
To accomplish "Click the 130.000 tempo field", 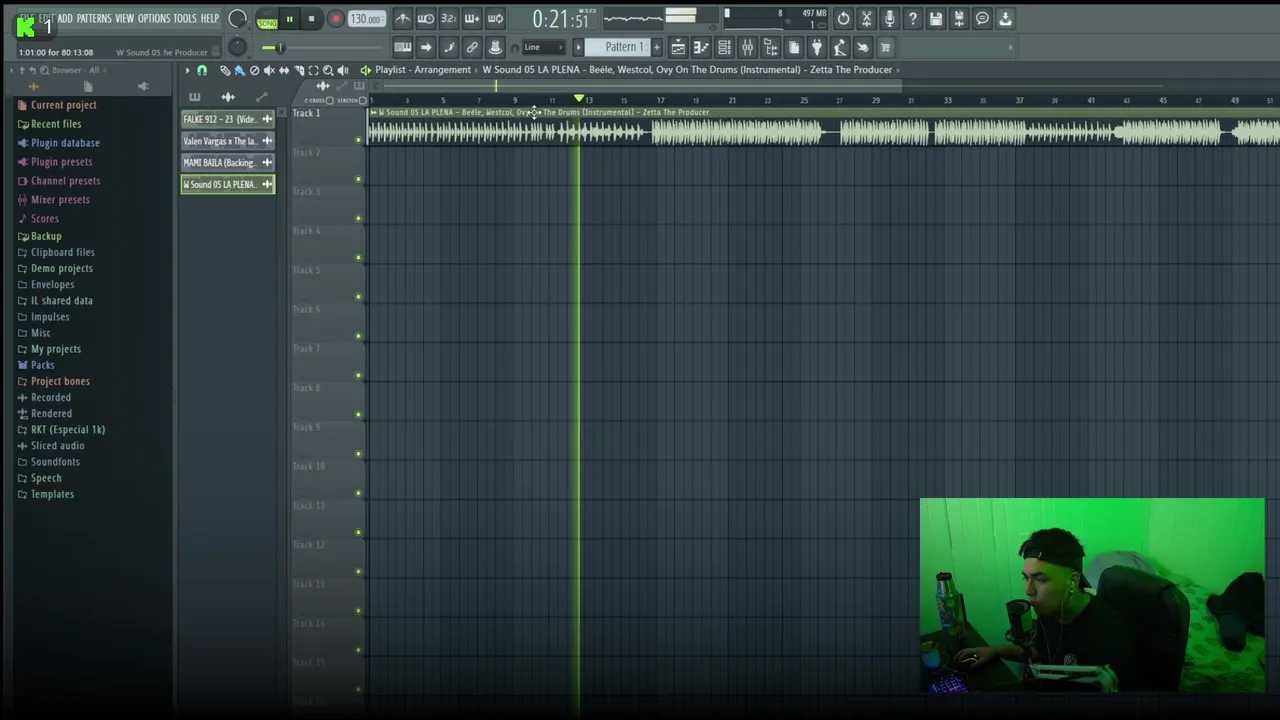I will click(x=366, y=19).
